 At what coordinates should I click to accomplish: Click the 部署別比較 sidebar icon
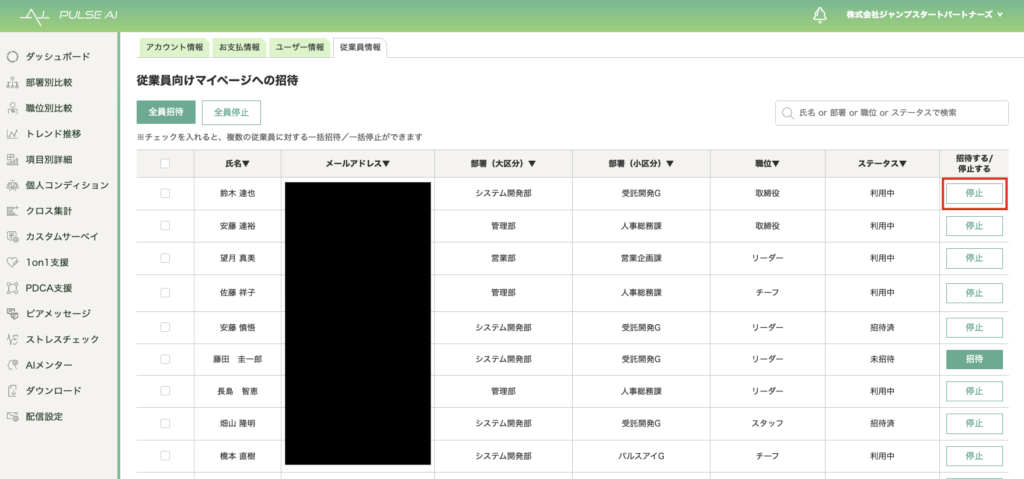click(x=12, y=82)
